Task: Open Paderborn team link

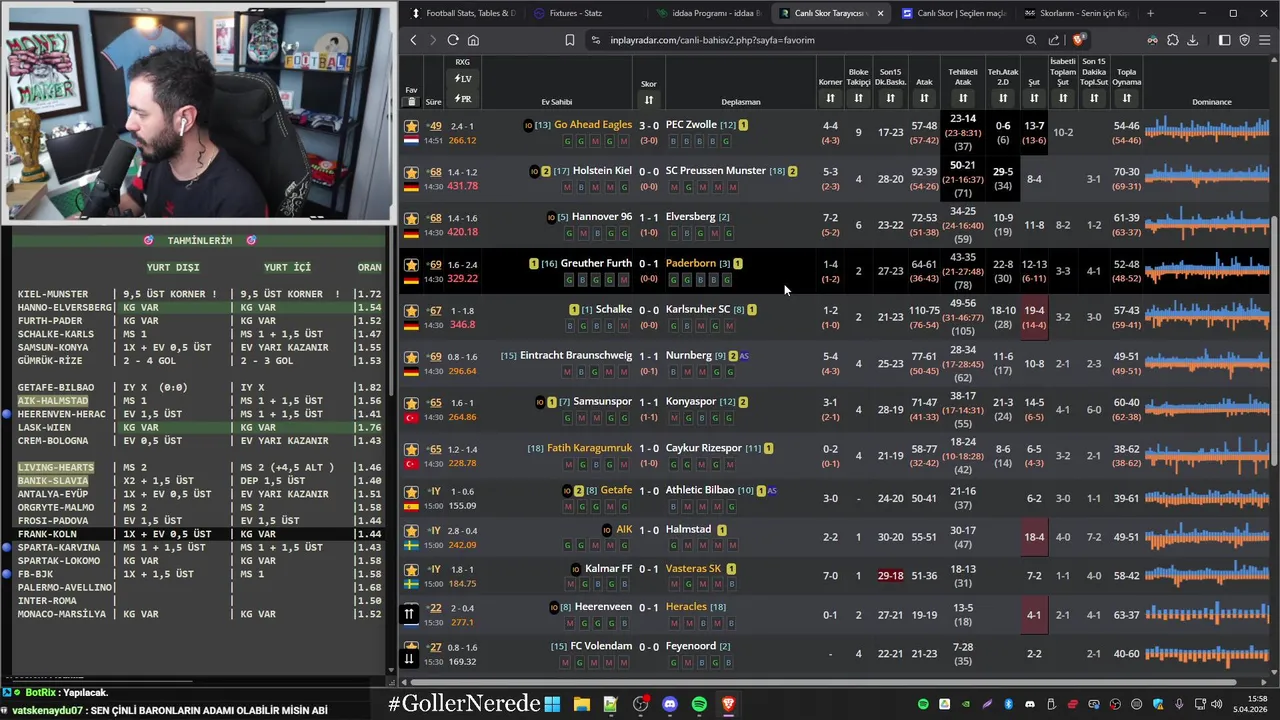Action: tap(690, 263)
